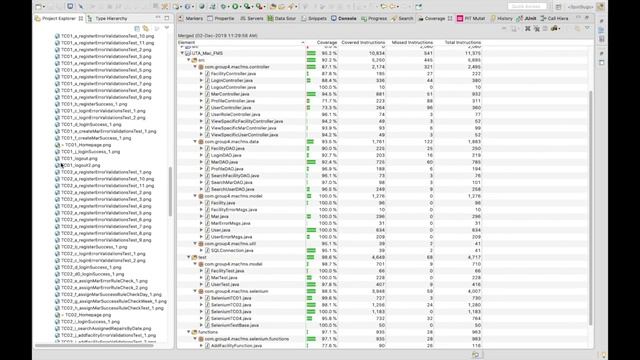Switch to the Servers tab
Image resolution: width=640 pixels, height=360 pixels.
[x=251, y=18]
